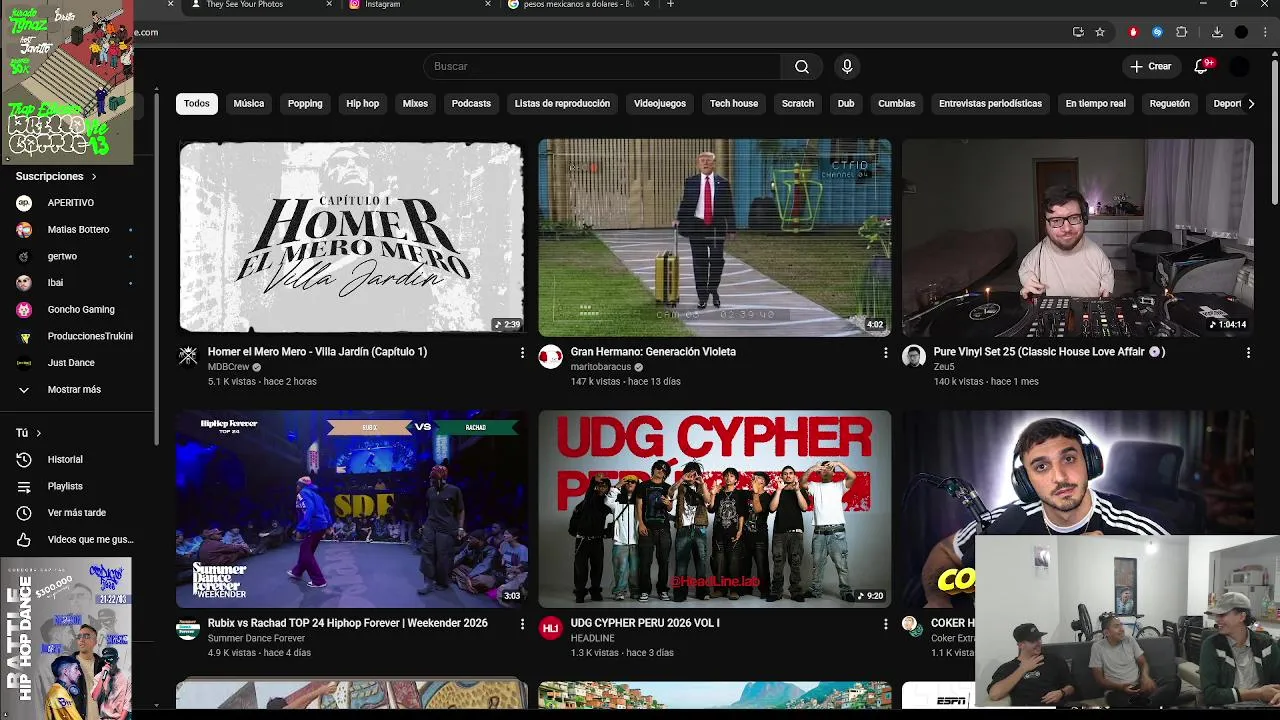Open Ver más tarde in the sidebar
The height and width of the screenshot is (720, 1280).
coord(77,513)
